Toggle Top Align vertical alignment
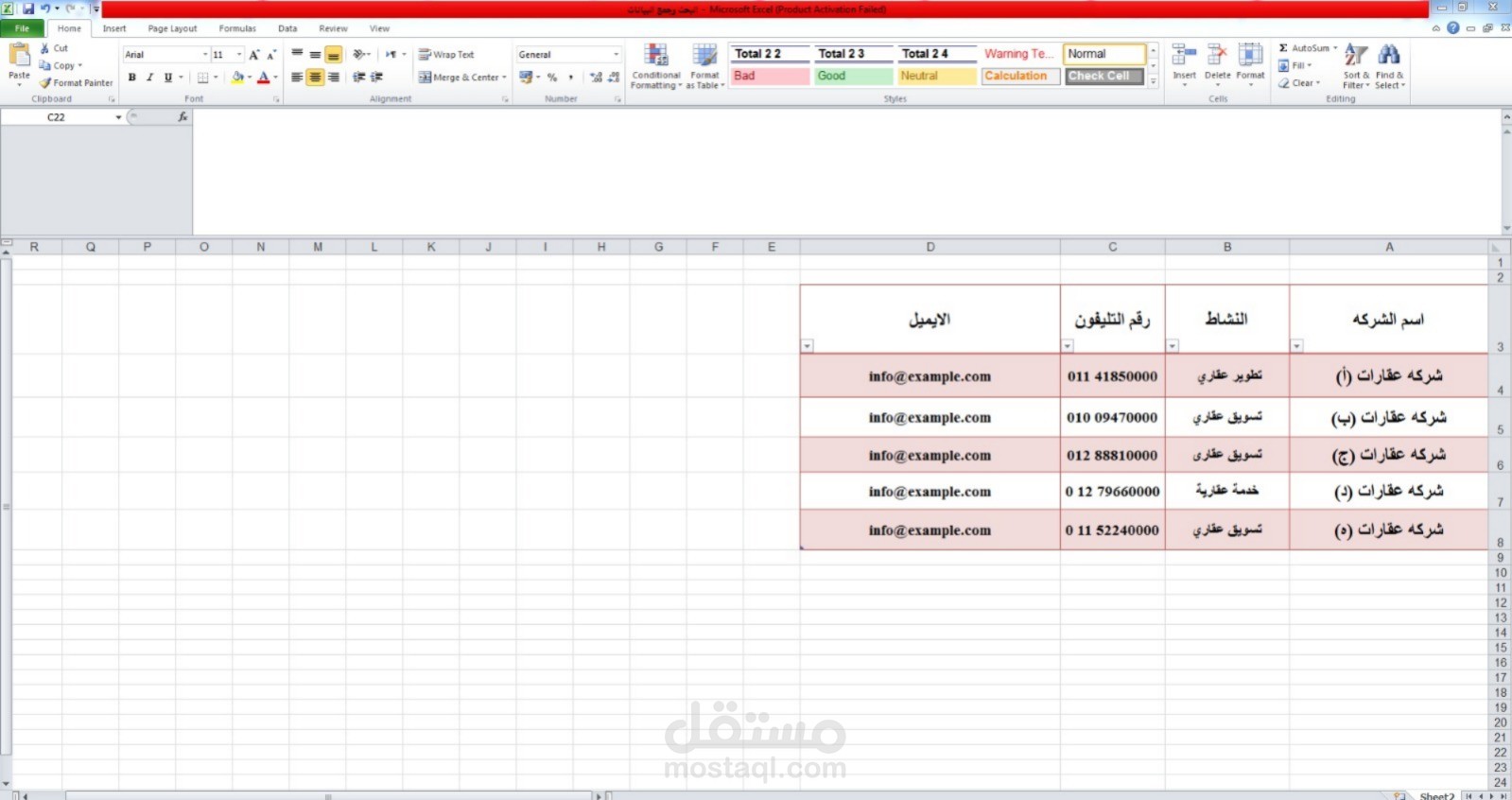 [x=297, y=55]
